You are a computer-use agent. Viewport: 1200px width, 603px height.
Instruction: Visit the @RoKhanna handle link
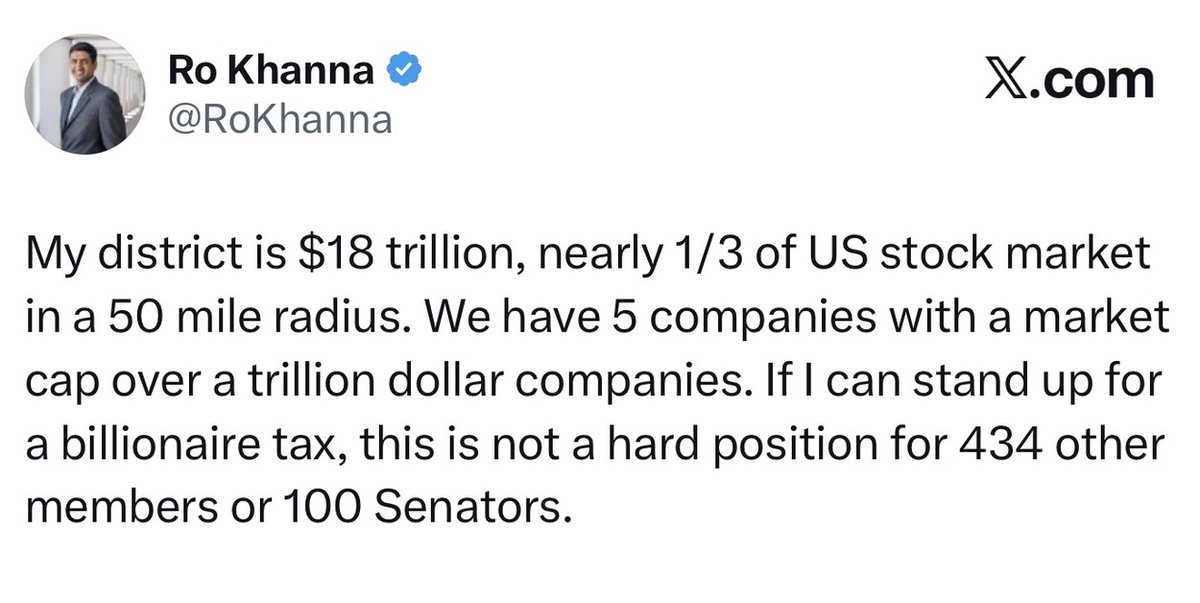[279, 121]
